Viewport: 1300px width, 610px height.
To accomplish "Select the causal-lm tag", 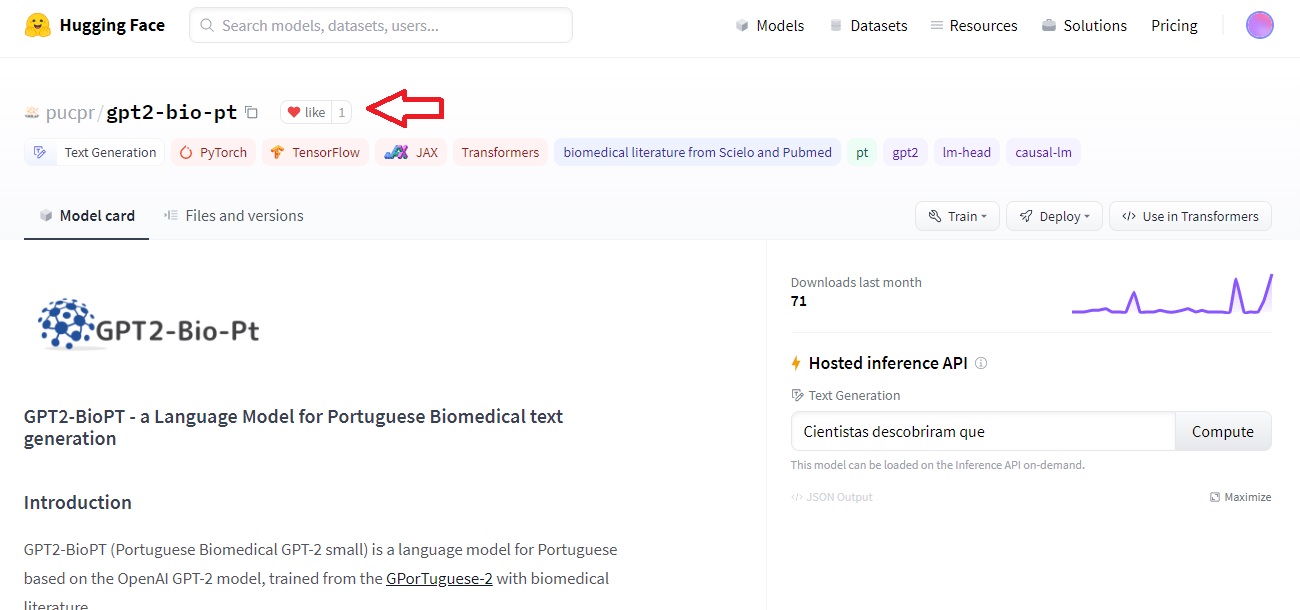I will (x=1043, y=152).
